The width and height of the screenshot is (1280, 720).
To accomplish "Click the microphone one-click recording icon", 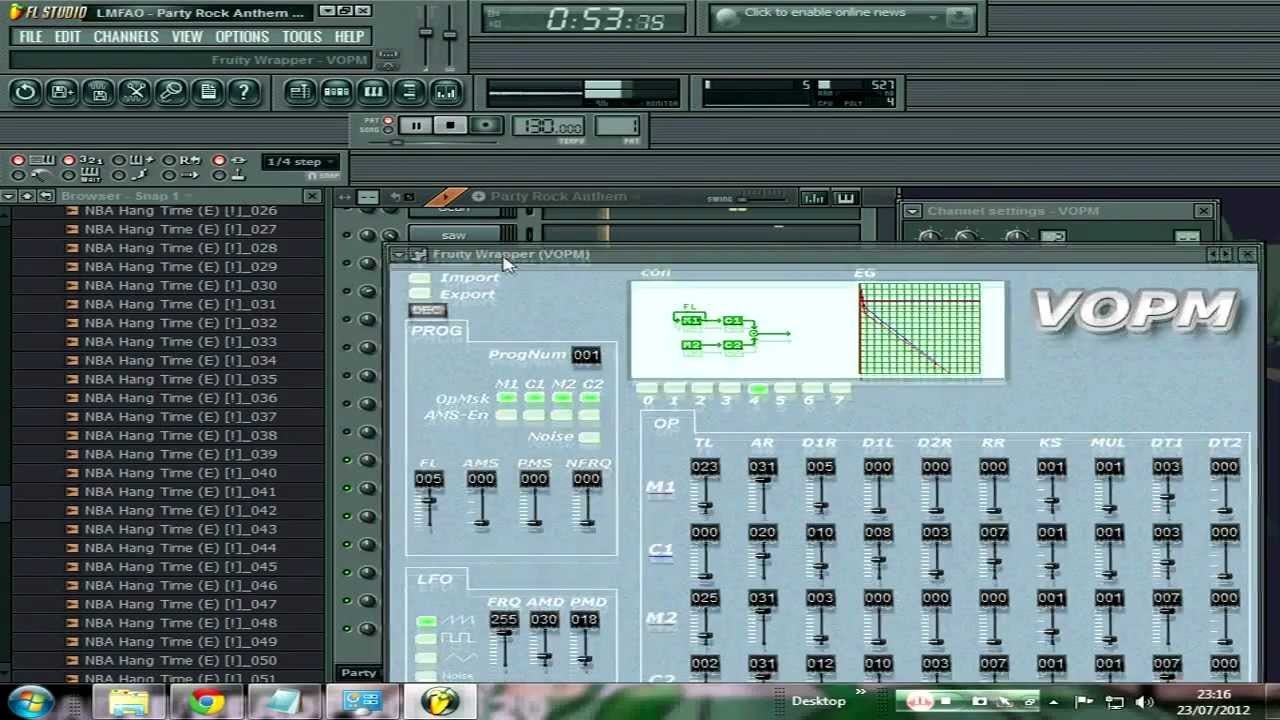I will (x=171, y=92).
